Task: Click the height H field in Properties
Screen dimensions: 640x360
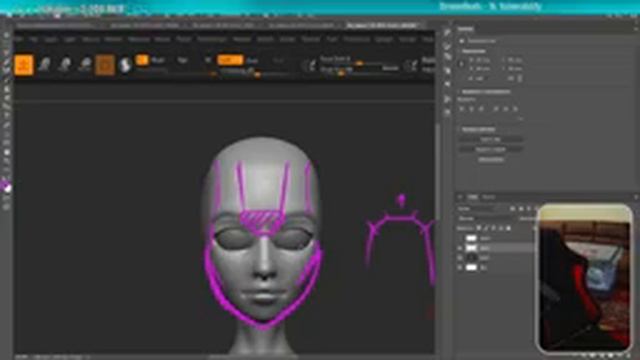Action: click(x=512, y=60)
